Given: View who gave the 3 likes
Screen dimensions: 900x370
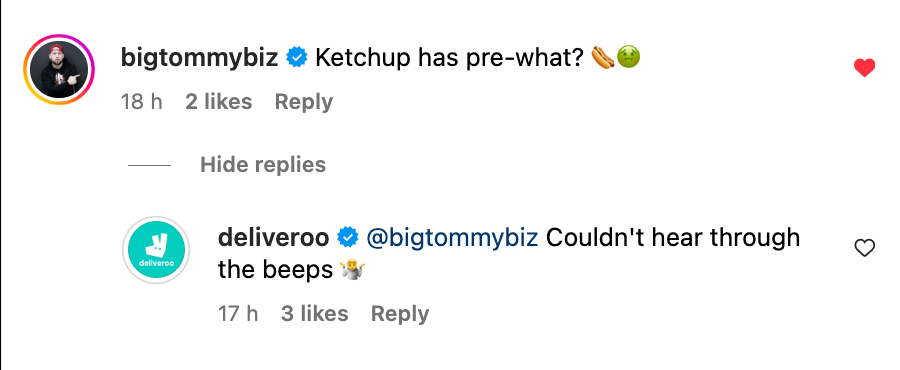Looking at the screenshot, I should point(315,314).
